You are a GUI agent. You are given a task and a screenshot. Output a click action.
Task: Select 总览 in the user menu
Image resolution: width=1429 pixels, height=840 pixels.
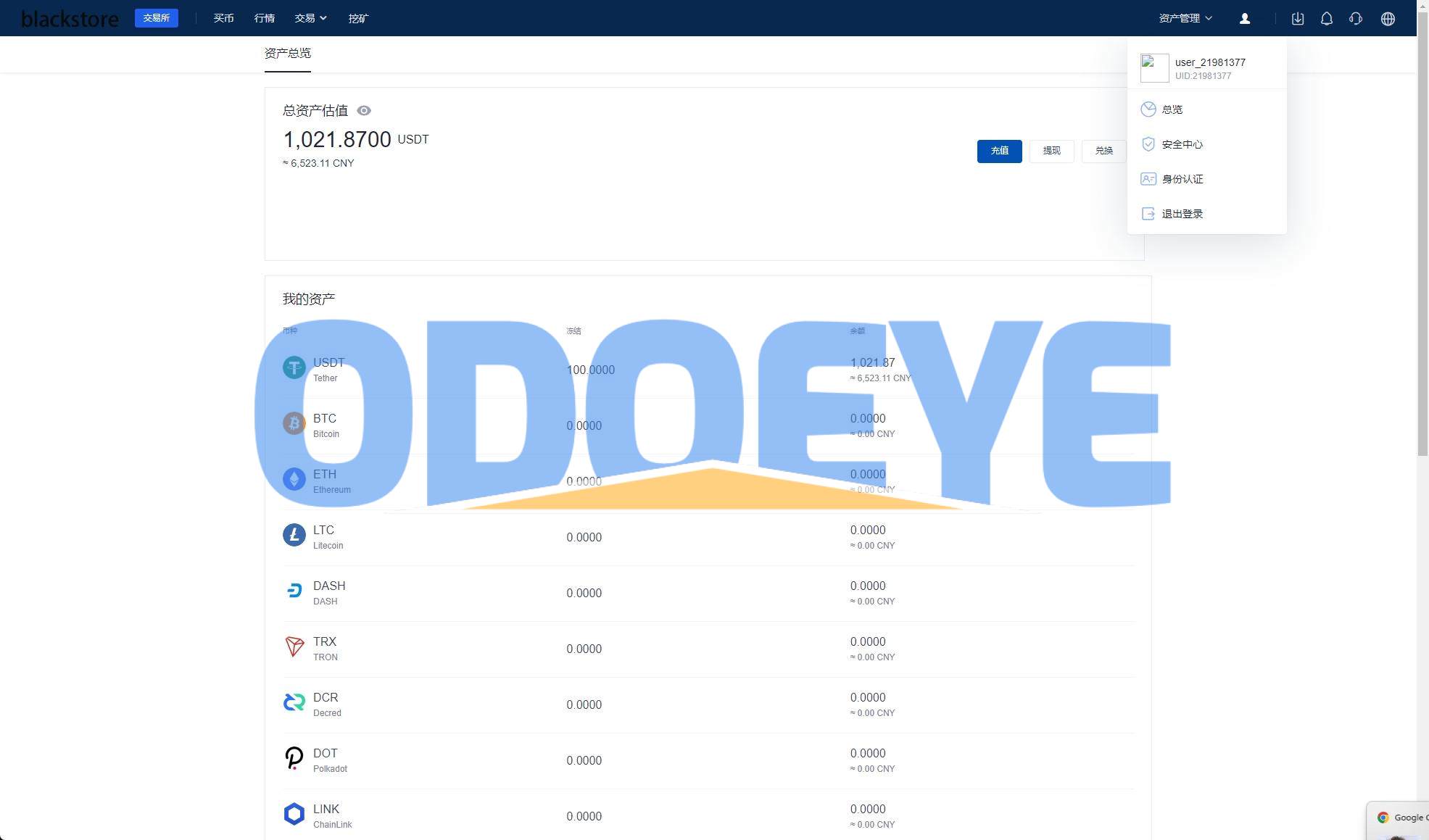[1206, 109]
